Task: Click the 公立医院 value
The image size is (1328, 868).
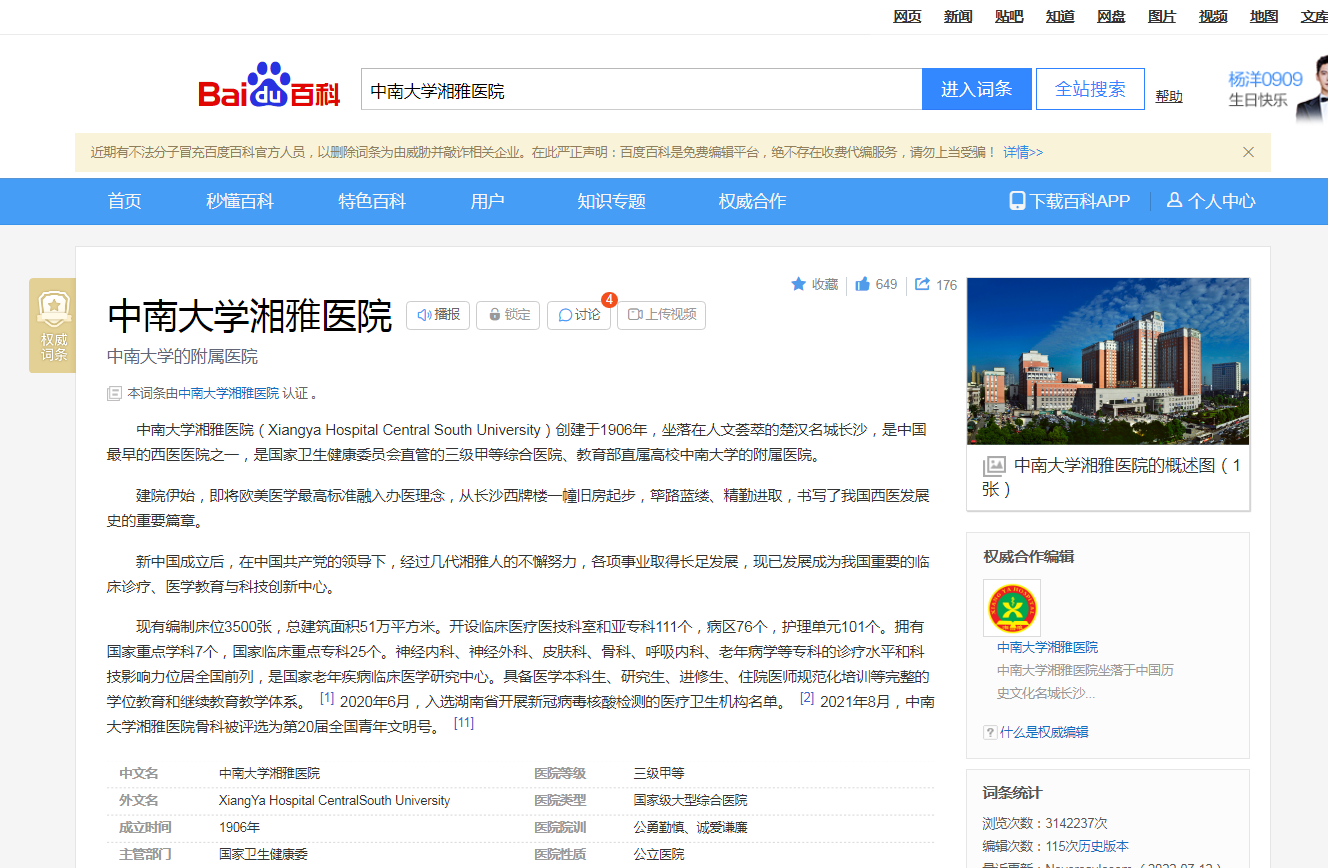Action: [x=659, y=854]
